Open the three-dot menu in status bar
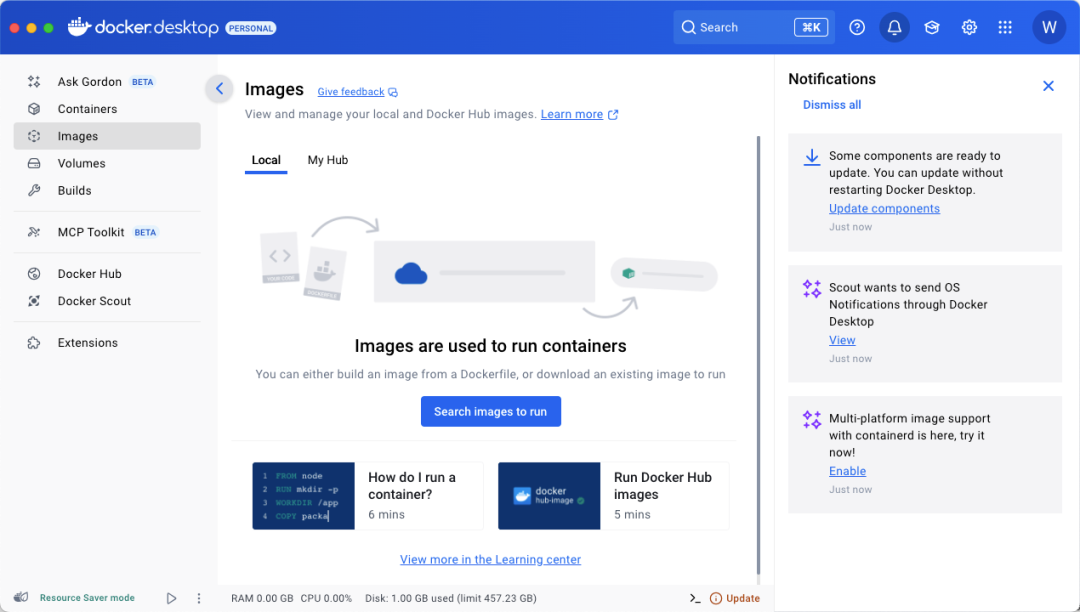 (199, 598)
